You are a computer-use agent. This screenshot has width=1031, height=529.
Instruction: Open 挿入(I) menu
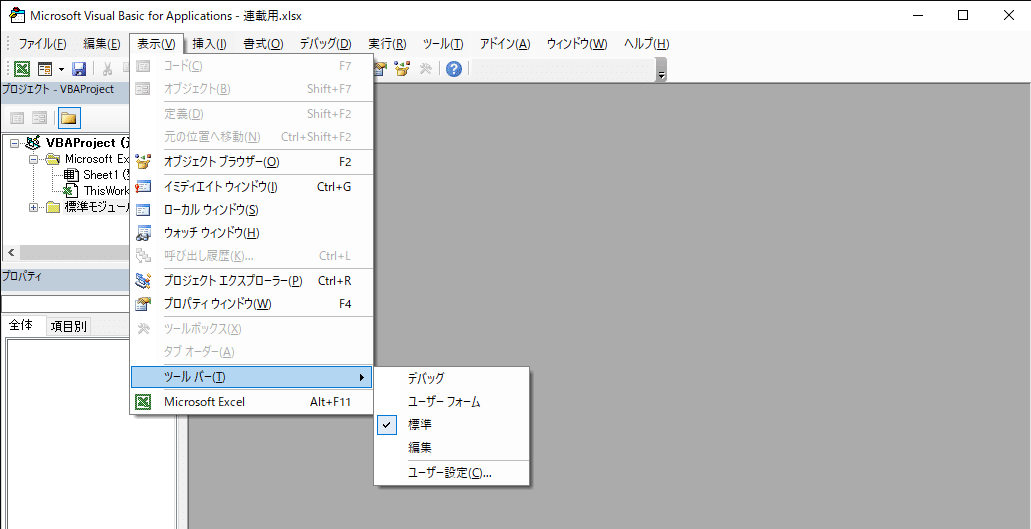210,44
